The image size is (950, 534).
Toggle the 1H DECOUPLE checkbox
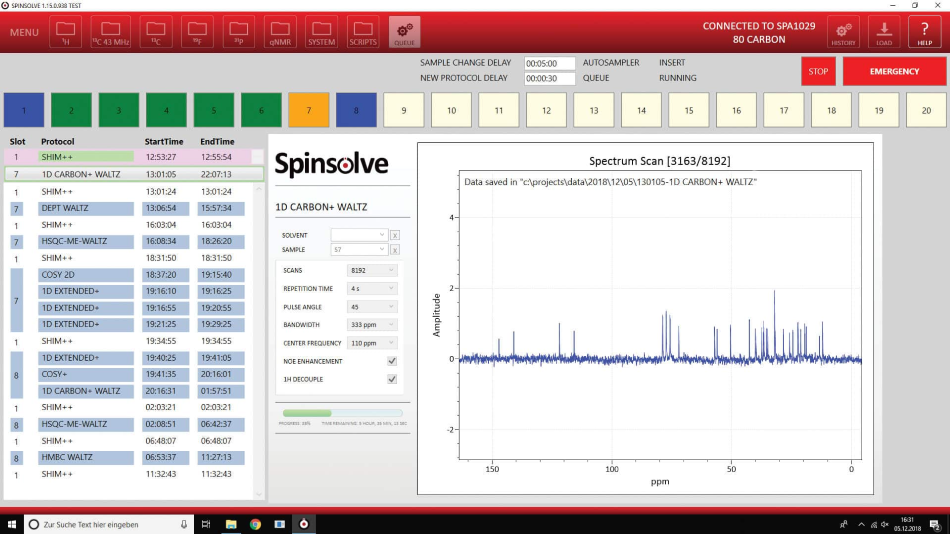pyautogui.click(x=392, y=379)
